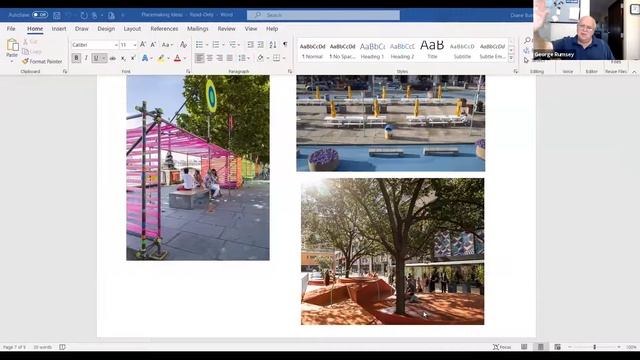Toggle the AutoSave switch

40,15
